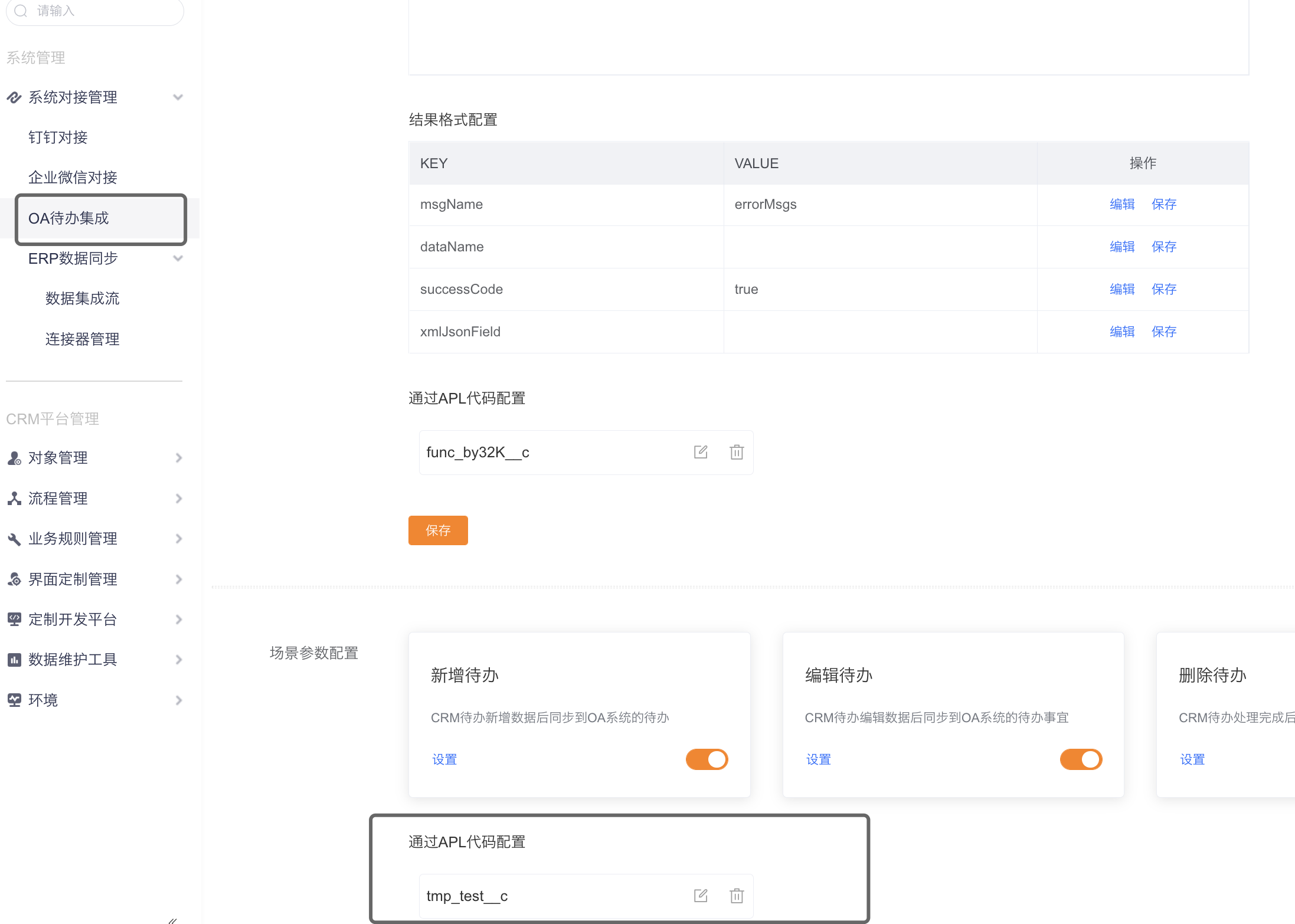Screen dimensions: 1295x924
Task: Open 设置 link under 新增待办 card
Action: (444, 759)
